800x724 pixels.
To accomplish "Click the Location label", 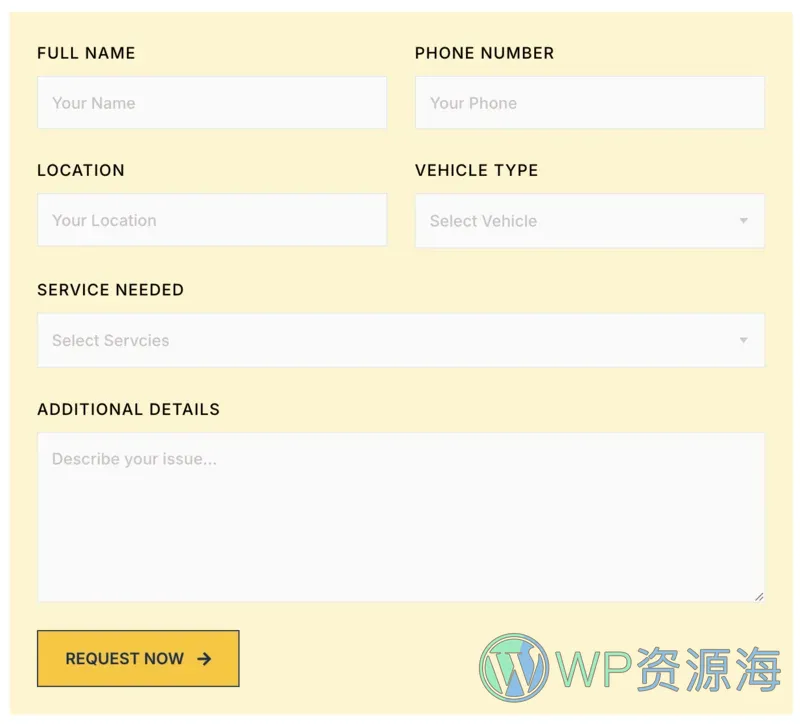I will click(x=81, y=170).
